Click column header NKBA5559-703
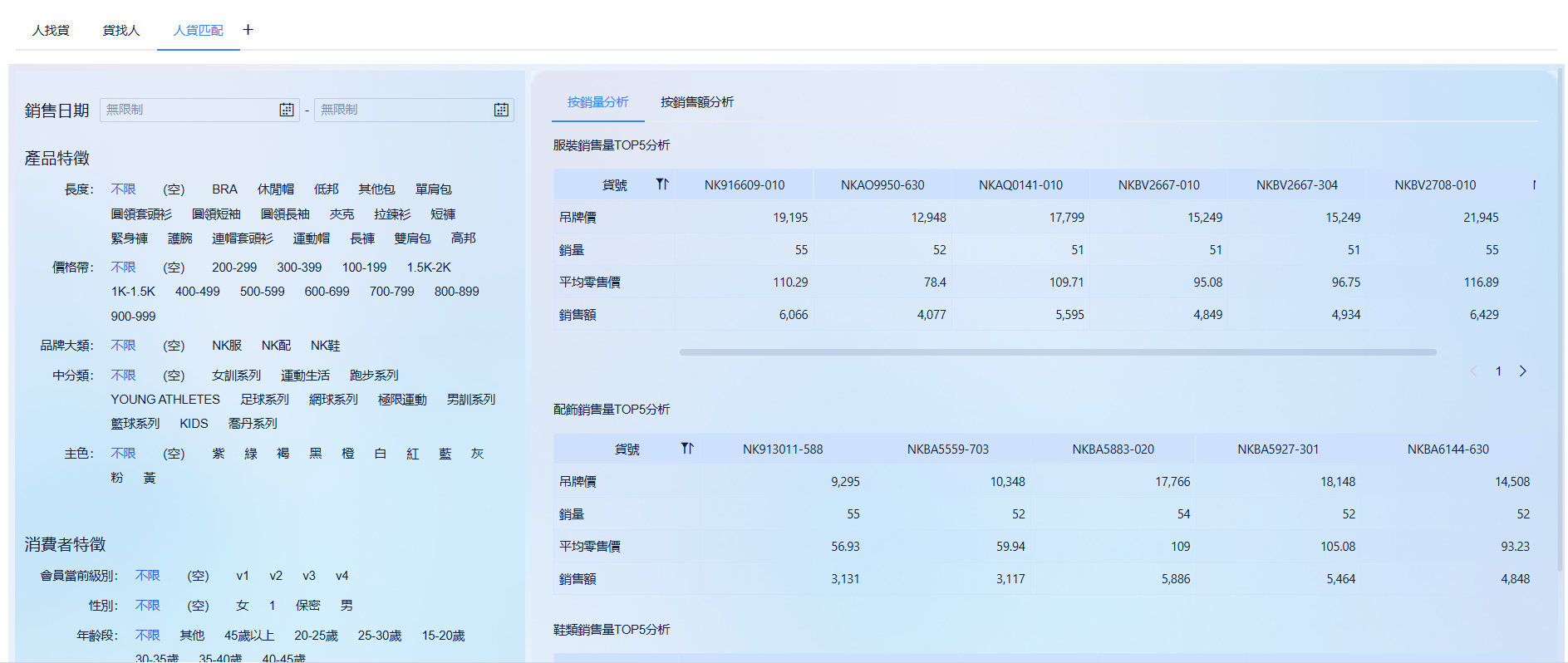The image size is (1568, 663). [948, 449]
